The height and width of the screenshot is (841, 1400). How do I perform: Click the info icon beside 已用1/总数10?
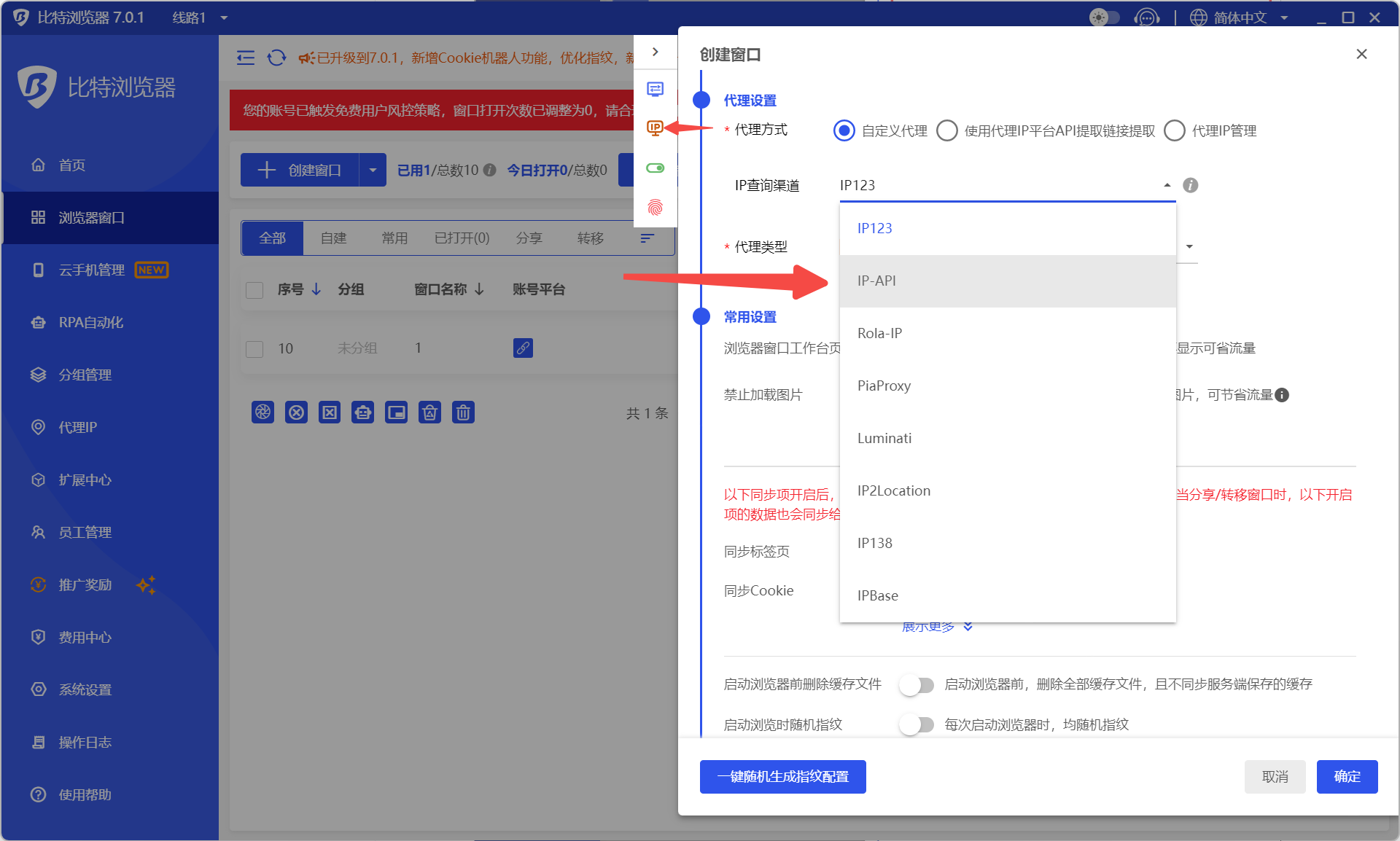pos(490,170)
